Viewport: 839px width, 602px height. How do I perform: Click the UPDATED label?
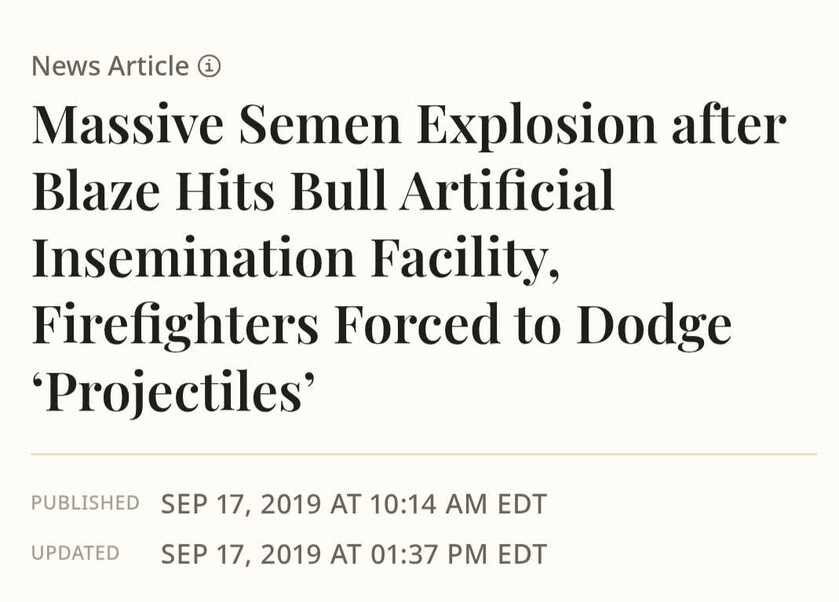pos(75,553)
